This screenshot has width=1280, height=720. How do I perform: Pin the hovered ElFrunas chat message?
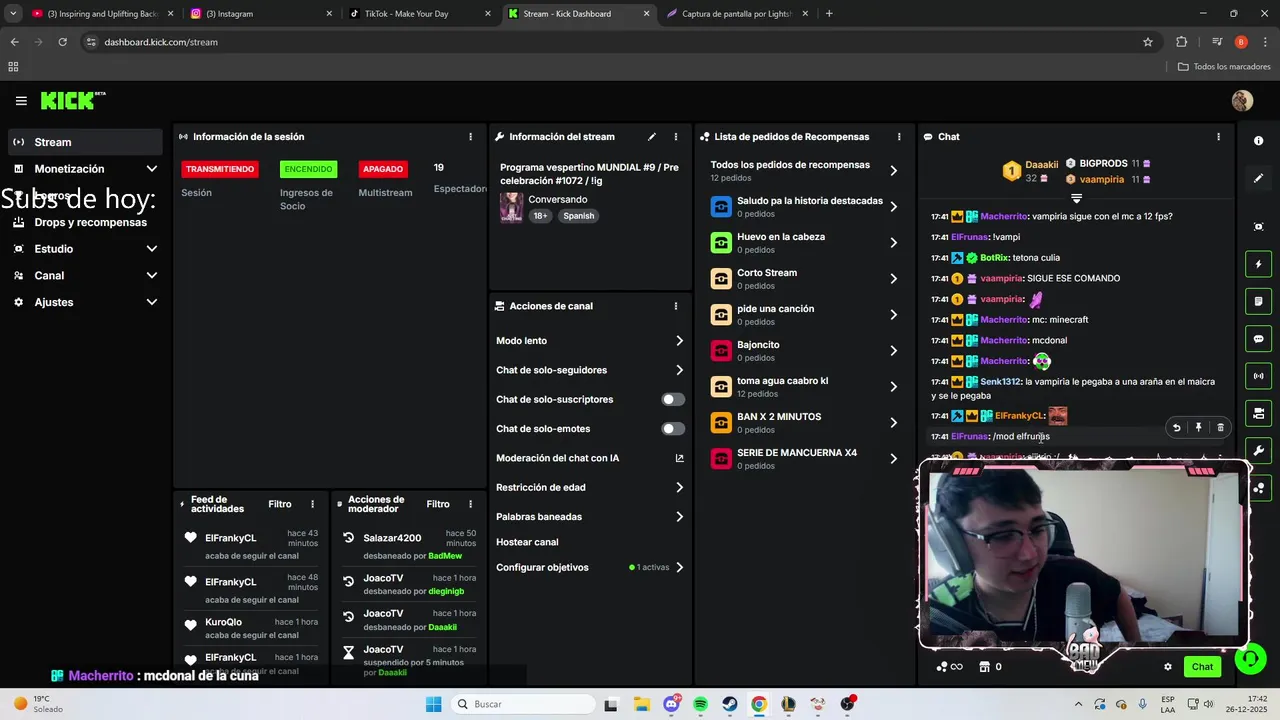pos(1198,427)
